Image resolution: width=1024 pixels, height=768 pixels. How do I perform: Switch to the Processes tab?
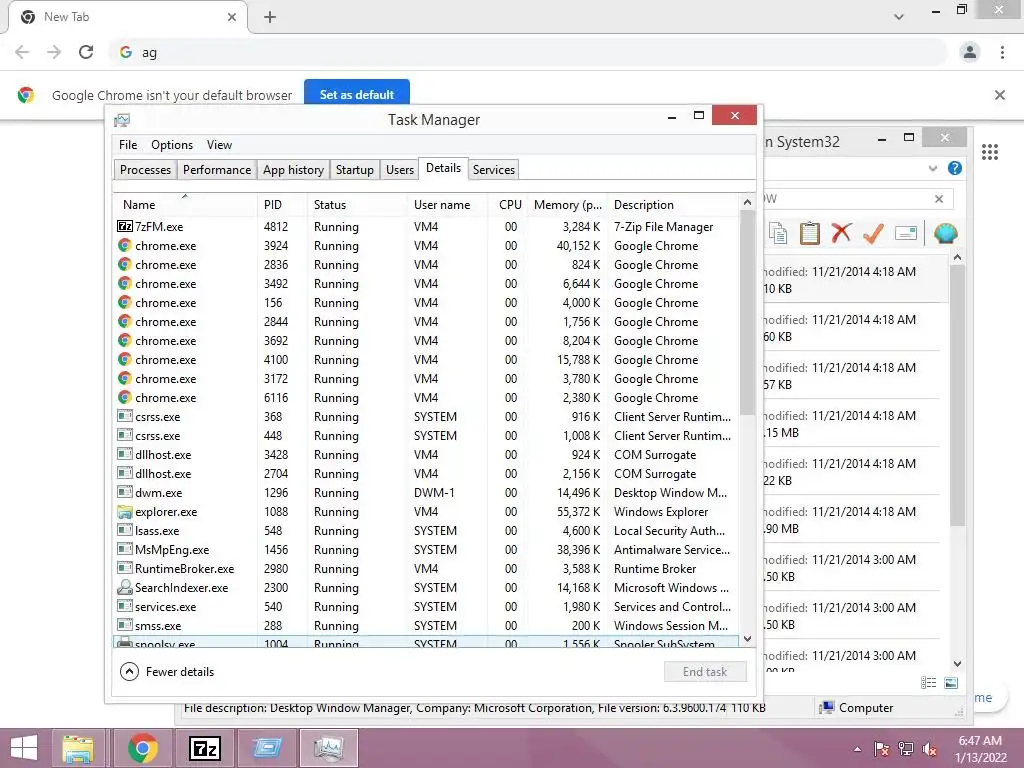pyautogui.click(x=145, y=170)
